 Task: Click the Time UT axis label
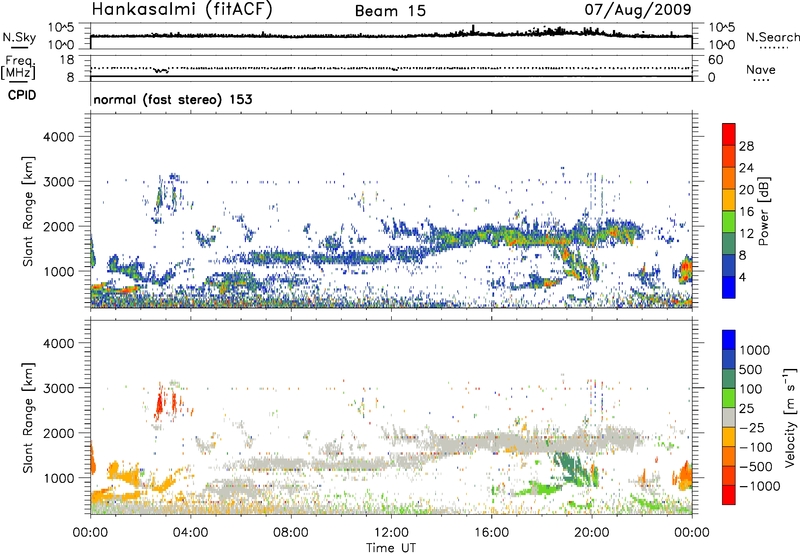click(x=391, y=548)
